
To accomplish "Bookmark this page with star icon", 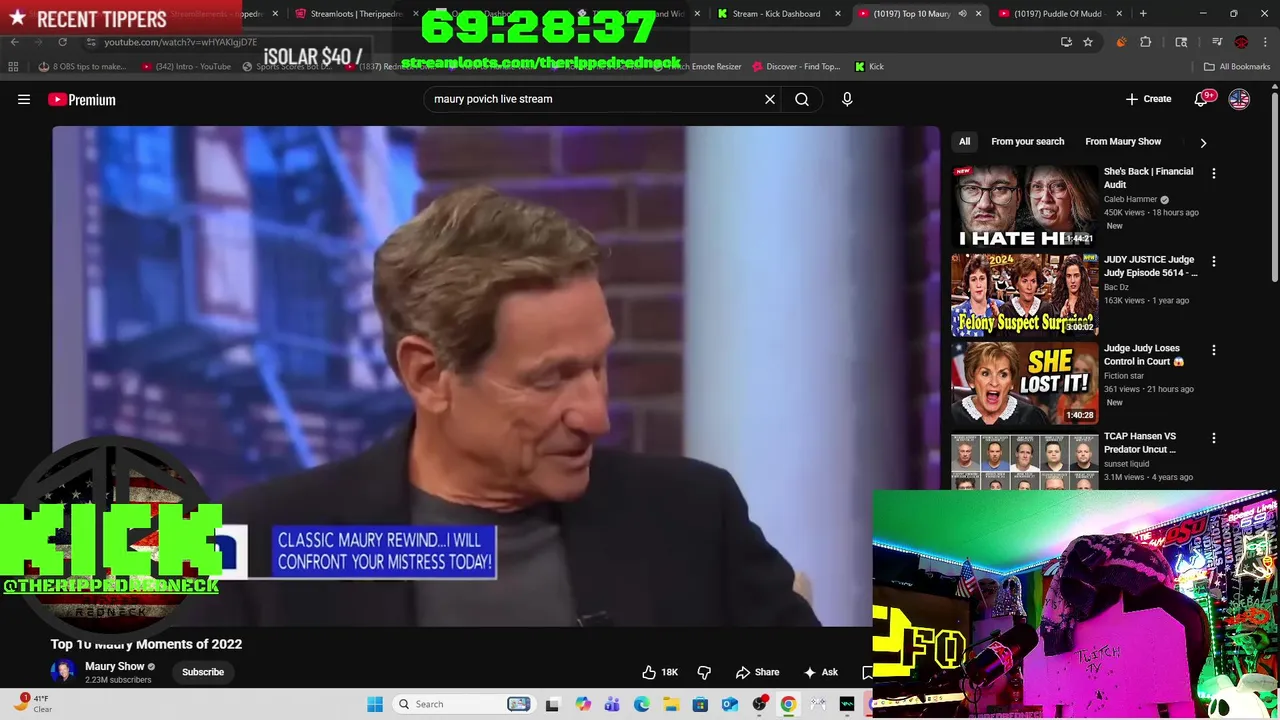I will coord(1088,42).
